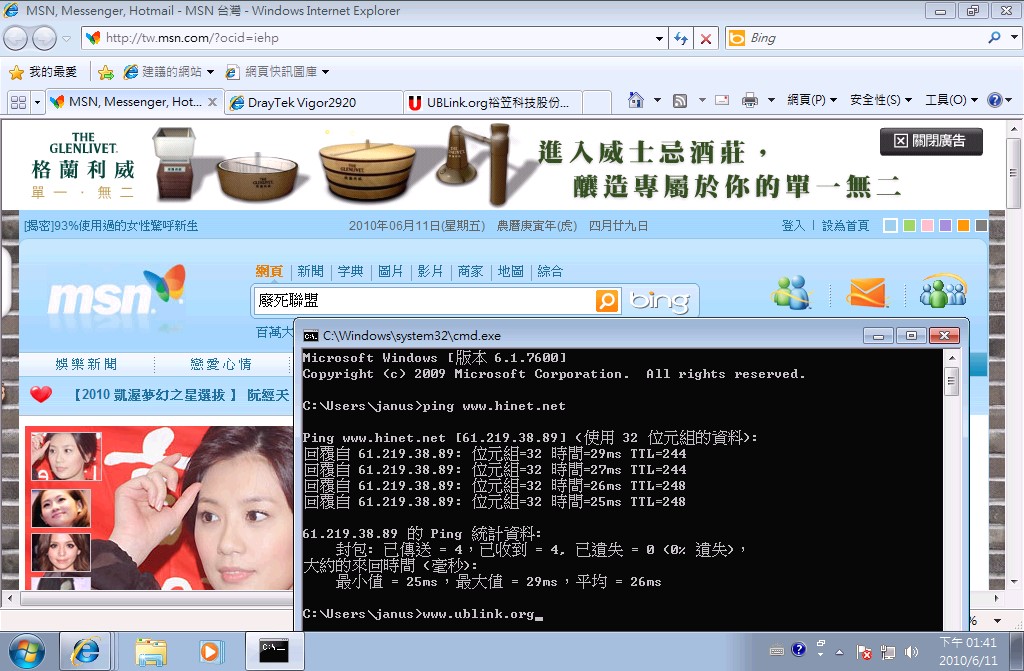Choose the light blue theme swatch
The image size is (1024, 671).
click(890, 225)
